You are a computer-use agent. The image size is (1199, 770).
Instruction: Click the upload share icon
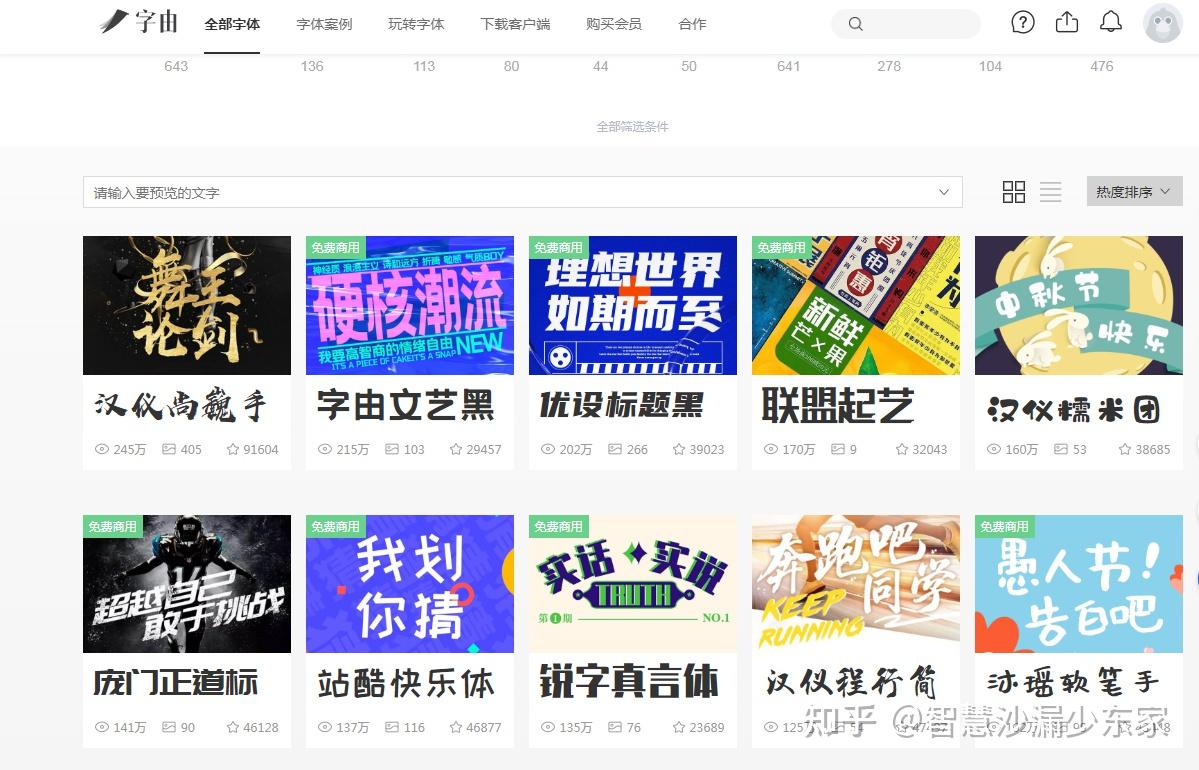click(1067, 22)
